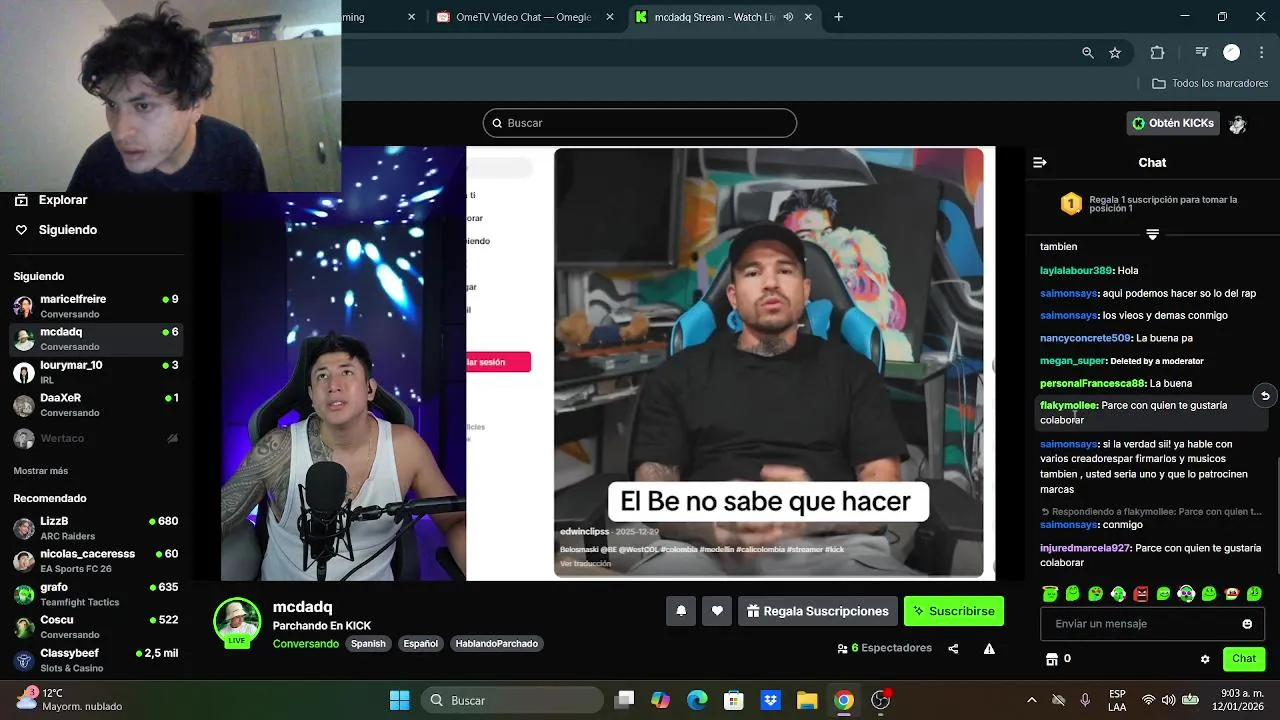Image resolution: width=1280 pixels, height=720 pixels.
Task: Open Microsoft Store from taskbar
Action: [x=734, y=700]
